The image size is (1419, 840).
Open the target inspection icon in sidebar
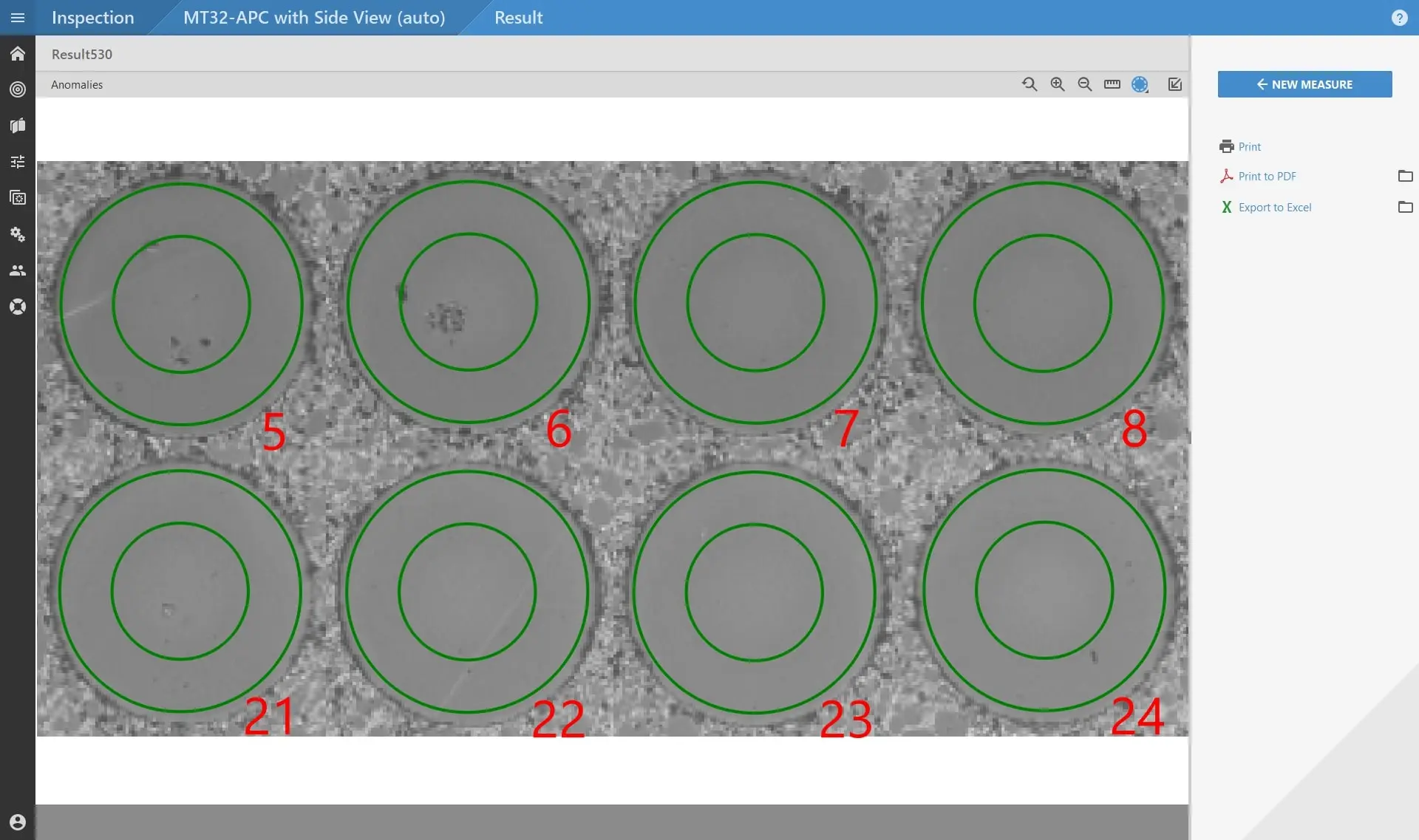pos(18,89)
